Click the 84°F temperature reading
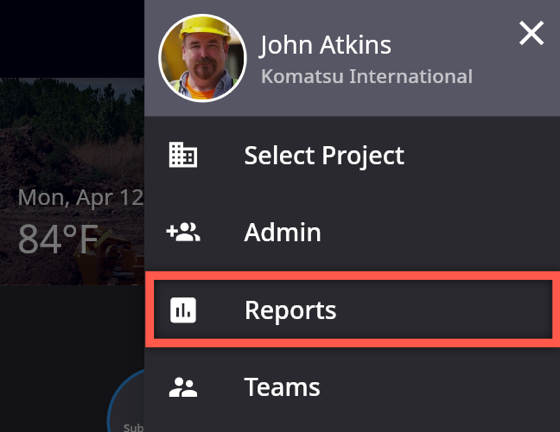560x432 pixels. tap(58, 239)
